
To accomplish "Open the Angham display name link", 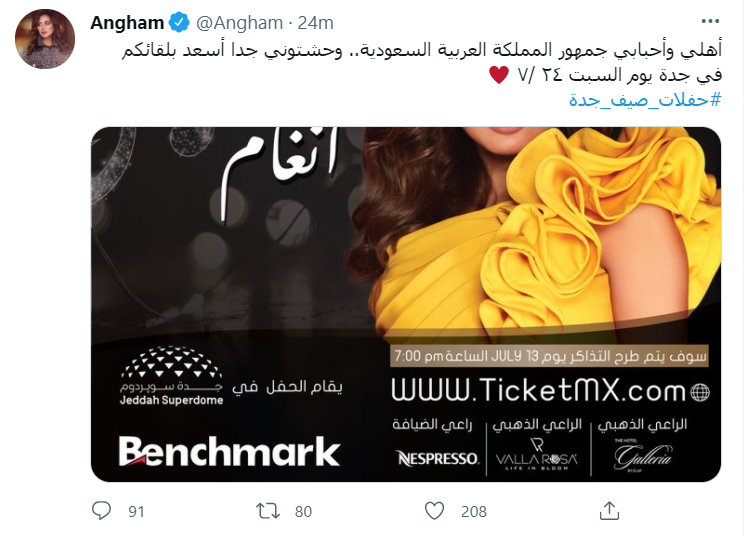I will pos(127,23).
